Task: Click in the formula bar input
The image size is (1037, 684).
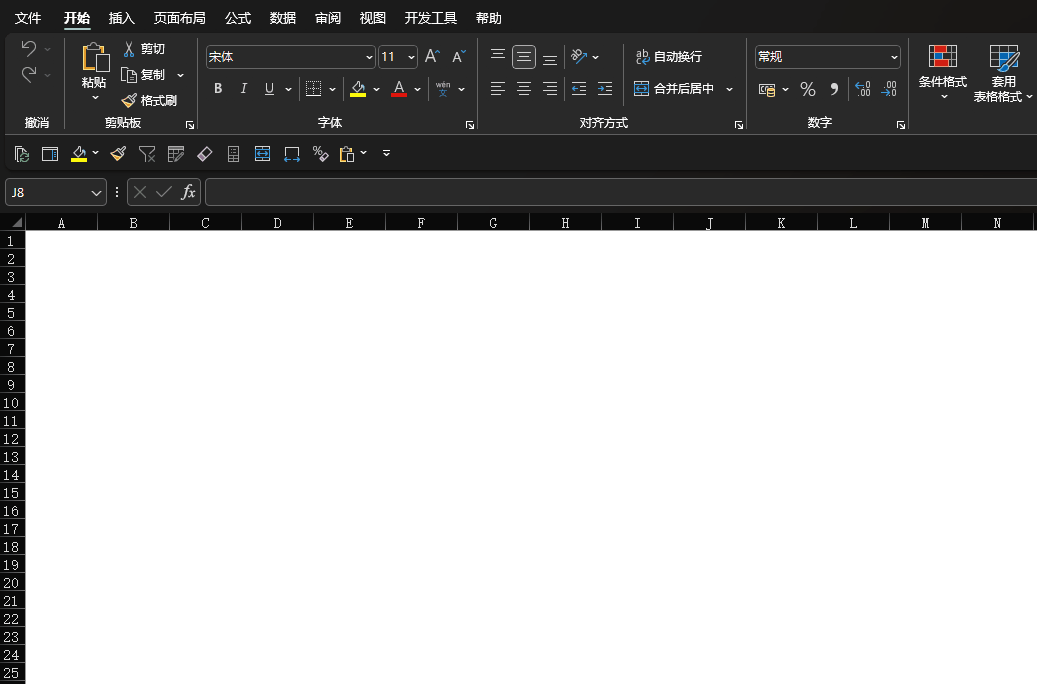Action: pos(620,192)
